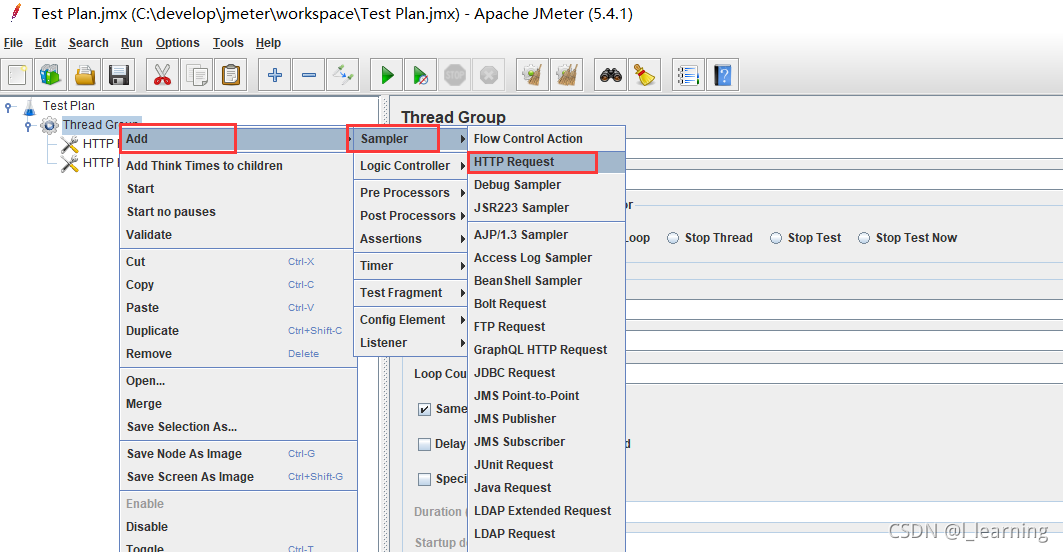The height and width of the screenshot is (552, 1063).
Task: Click the Search binoculars icon
Action: point(610,75)
